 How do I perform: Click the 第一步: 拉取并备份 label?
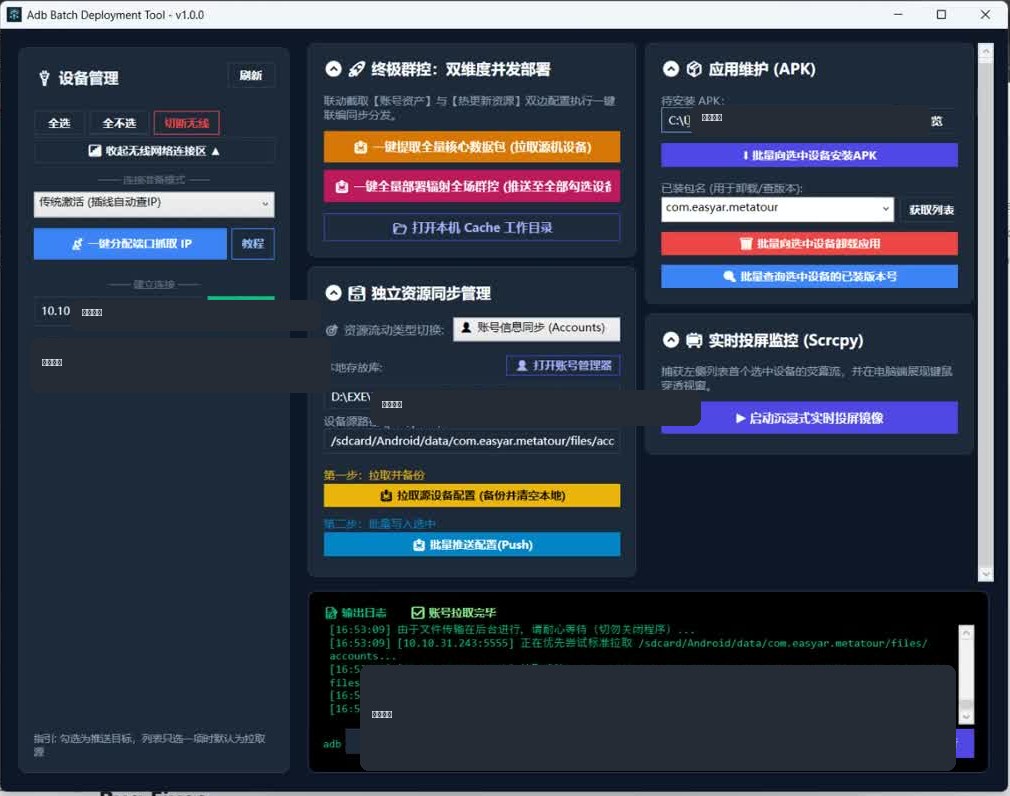click(374, 475)
